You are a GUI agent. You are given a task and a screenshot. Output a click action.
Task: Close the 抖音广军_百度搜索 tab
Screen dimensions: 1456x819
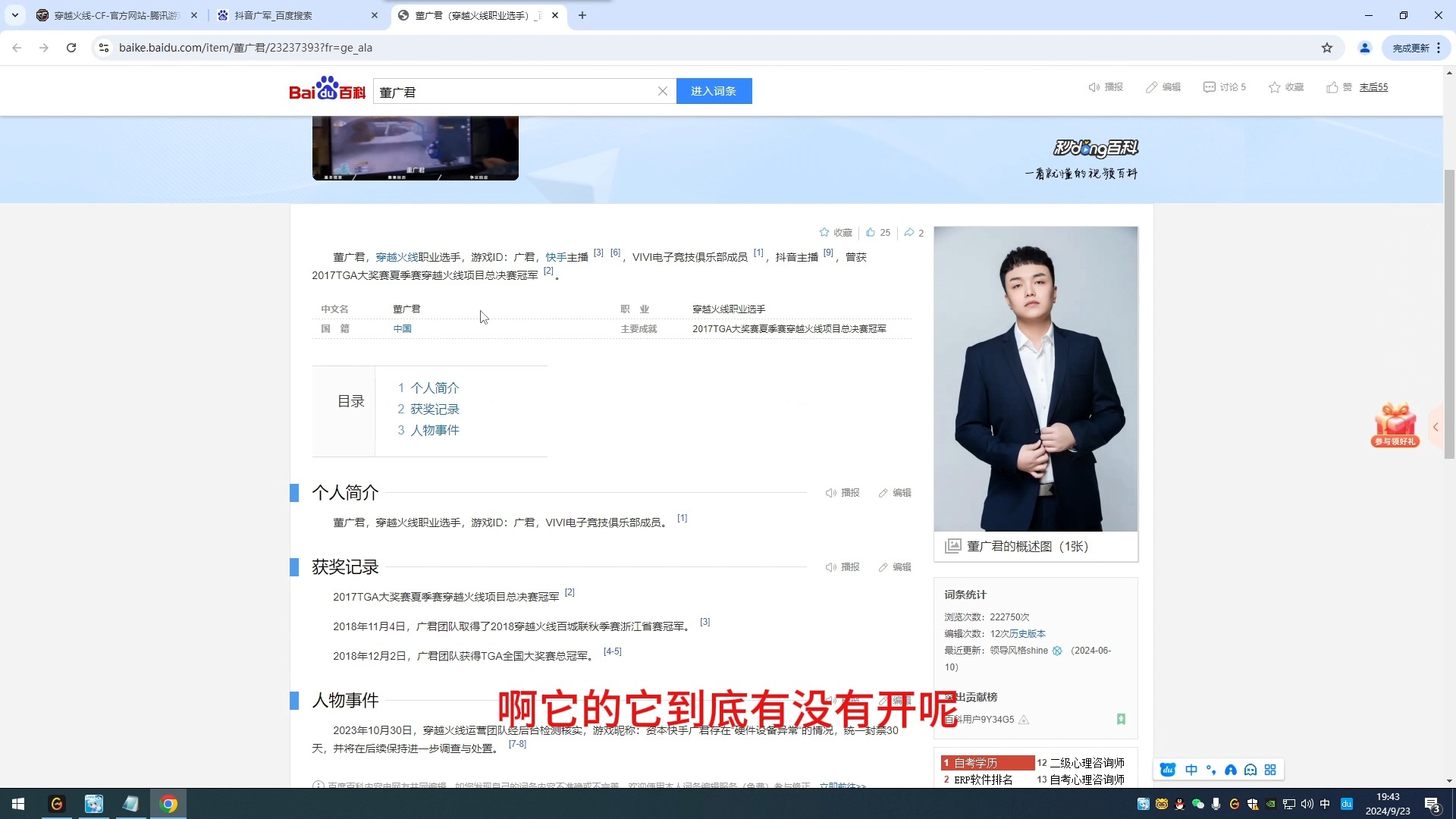pos(375,15)
